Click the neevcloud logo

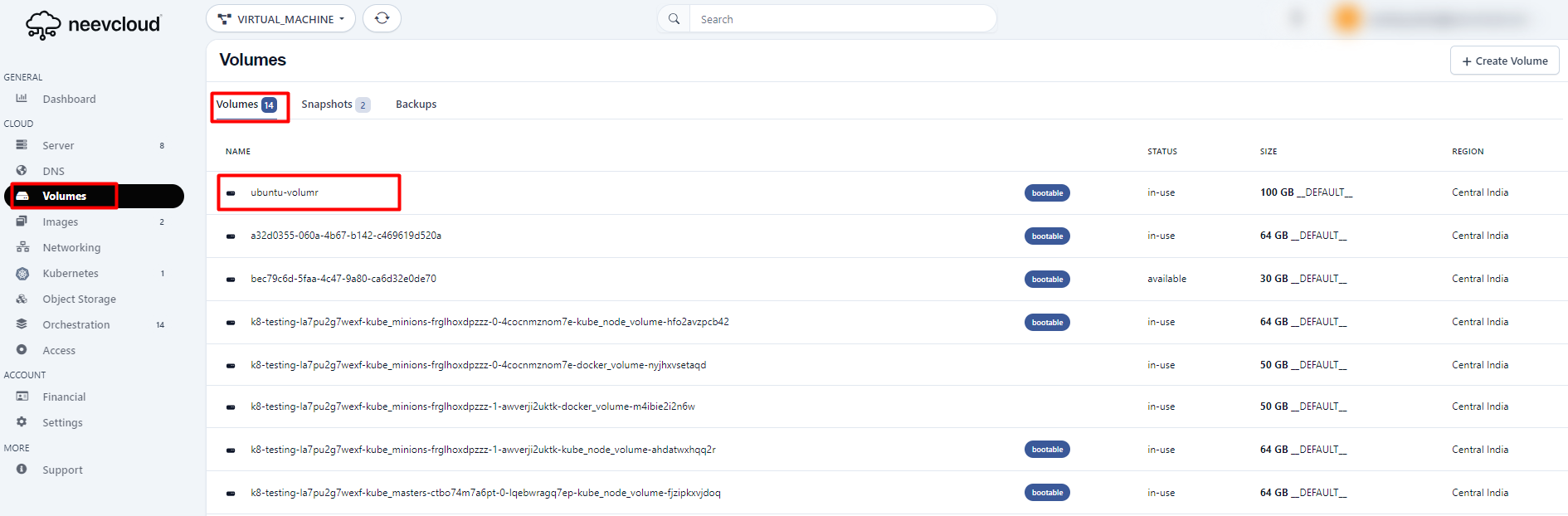coord(93,25)
